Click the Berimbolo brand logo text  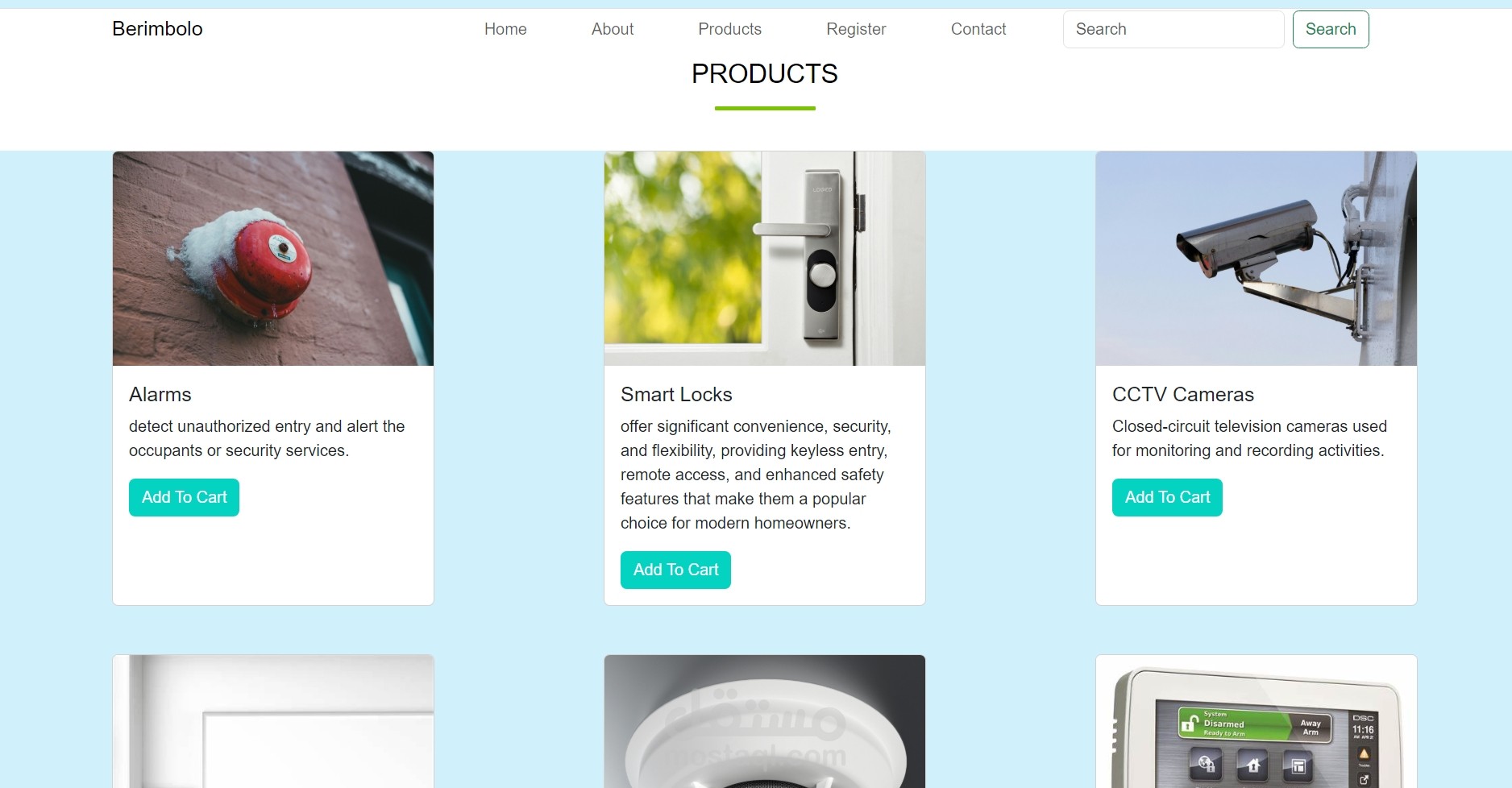point(157,29)
